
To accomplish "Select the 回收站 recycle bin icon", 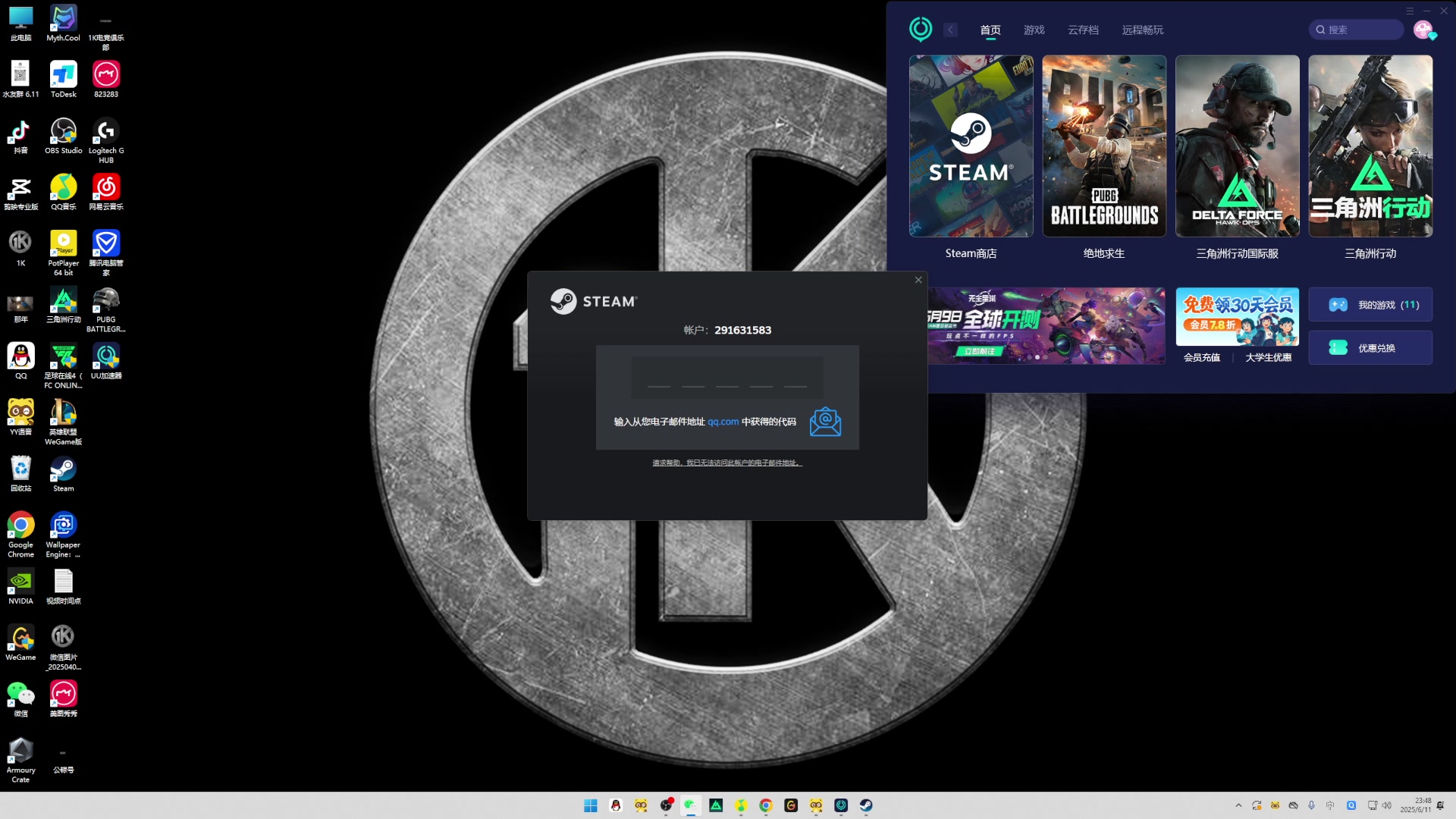I will coord(20,474).
